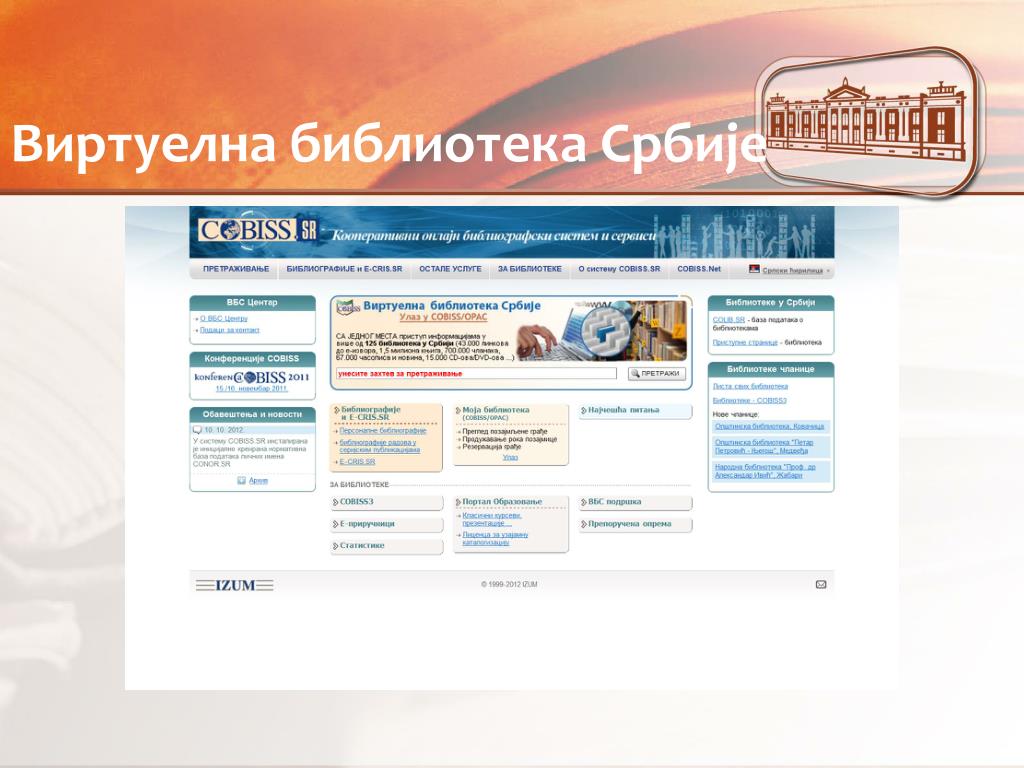The height and width of the screenshot is (768, 1024).
Task: Click the COBISS.SR logo in header
Action: point(257,231)
